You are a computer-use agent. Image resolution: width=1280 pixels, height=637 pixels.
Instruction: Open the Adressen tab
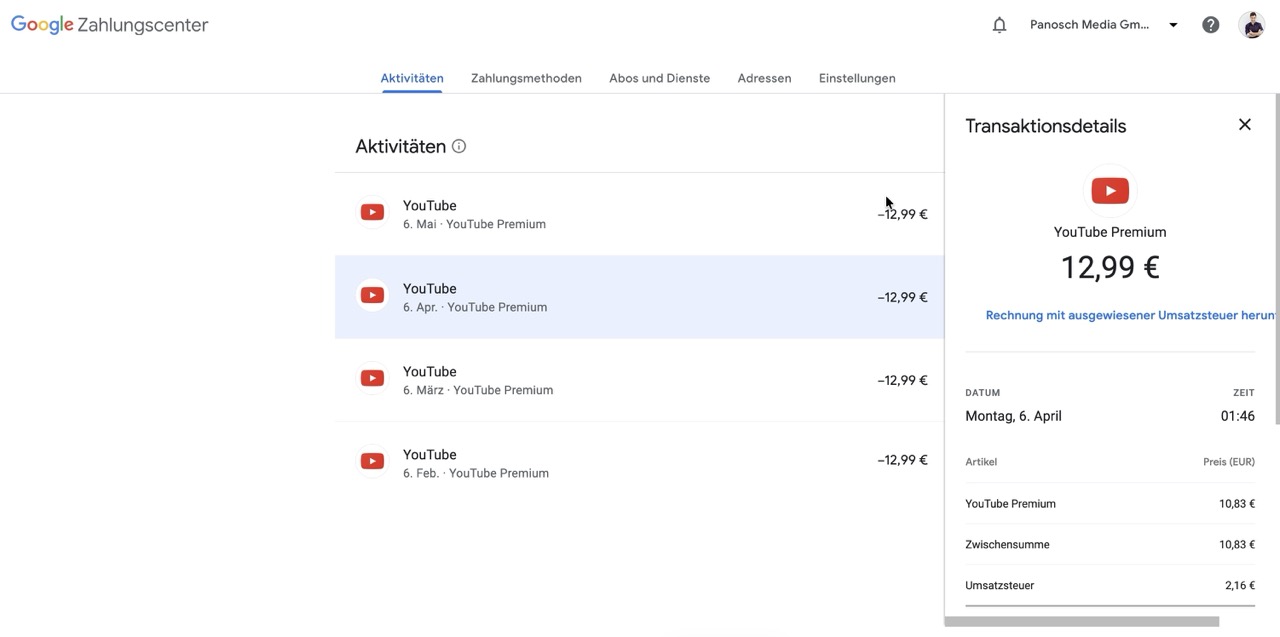coord(764,78)
